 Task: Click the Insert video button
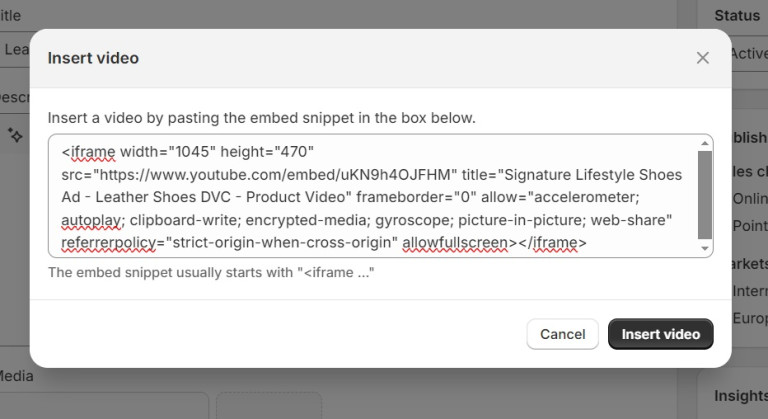660,334
